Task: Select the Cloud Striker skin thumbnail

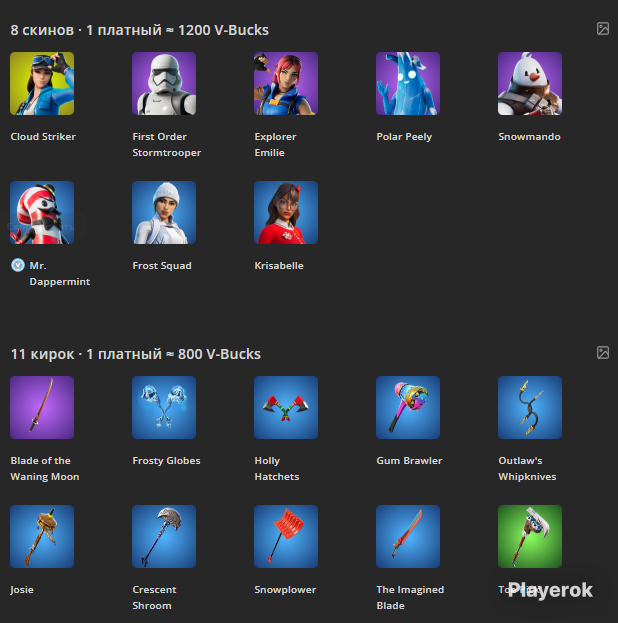Action: 42,83
